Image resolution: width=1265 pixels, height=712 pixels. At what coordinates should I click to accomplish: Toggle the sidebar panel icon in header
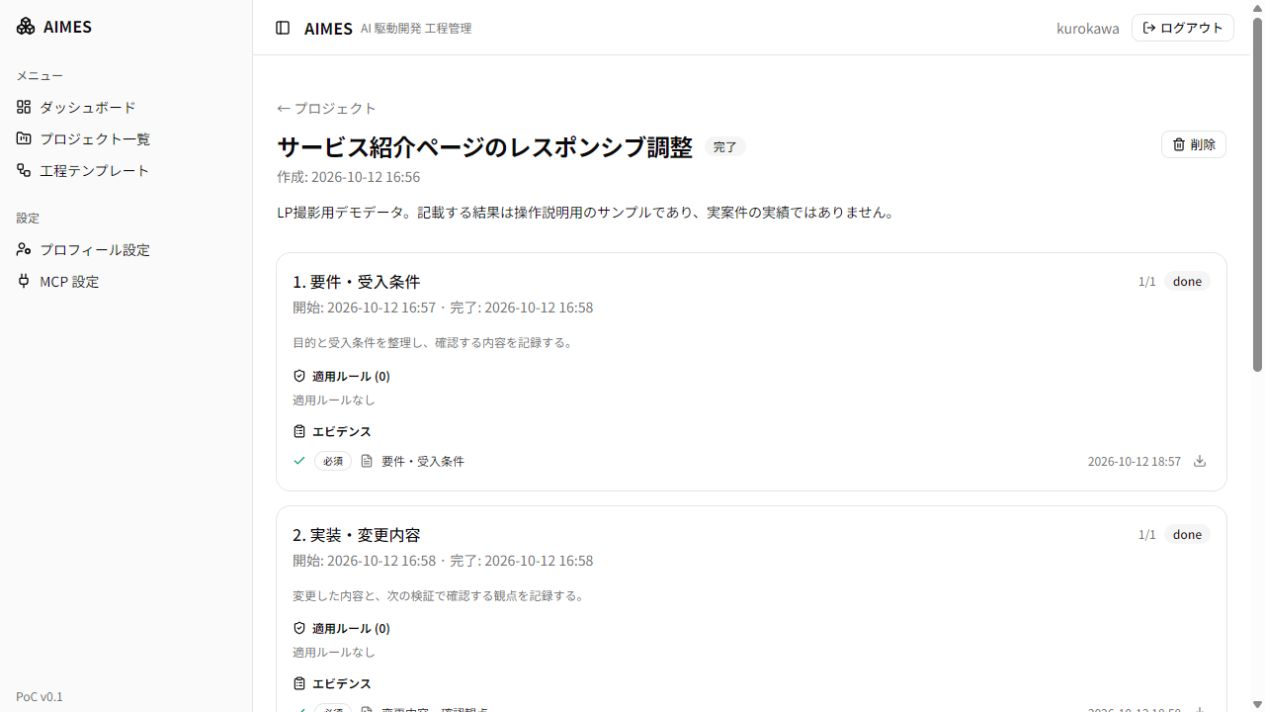coord(283,28)
